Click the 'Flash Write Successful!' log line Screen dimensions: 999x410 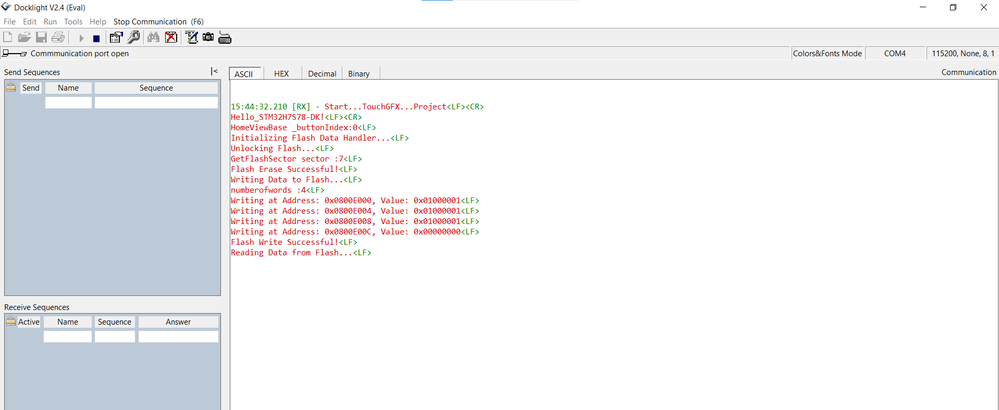pyautogui.click(x=294, y=242)
